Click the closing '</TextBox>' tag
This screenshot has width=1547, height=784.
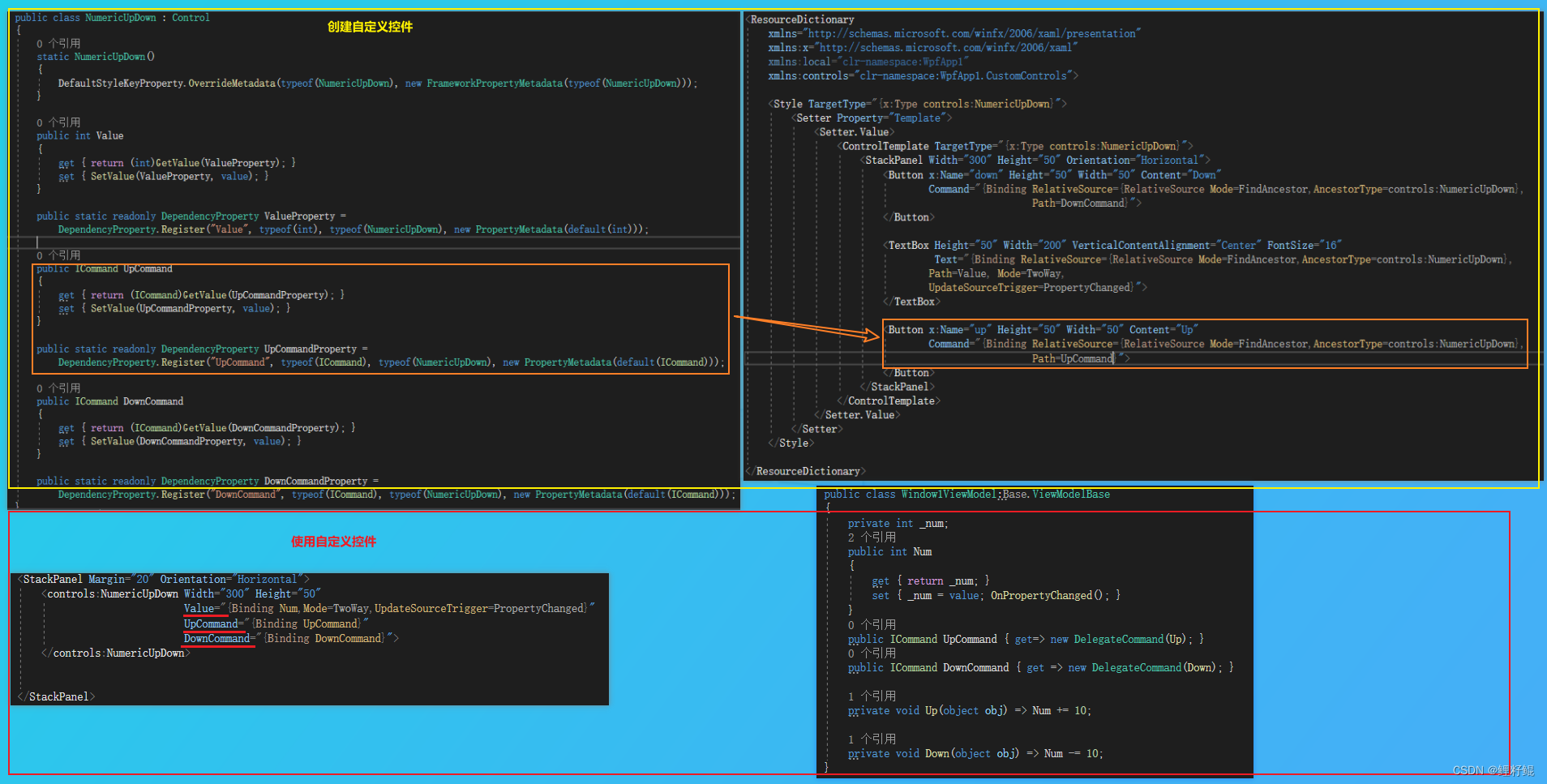coord(912,302)
